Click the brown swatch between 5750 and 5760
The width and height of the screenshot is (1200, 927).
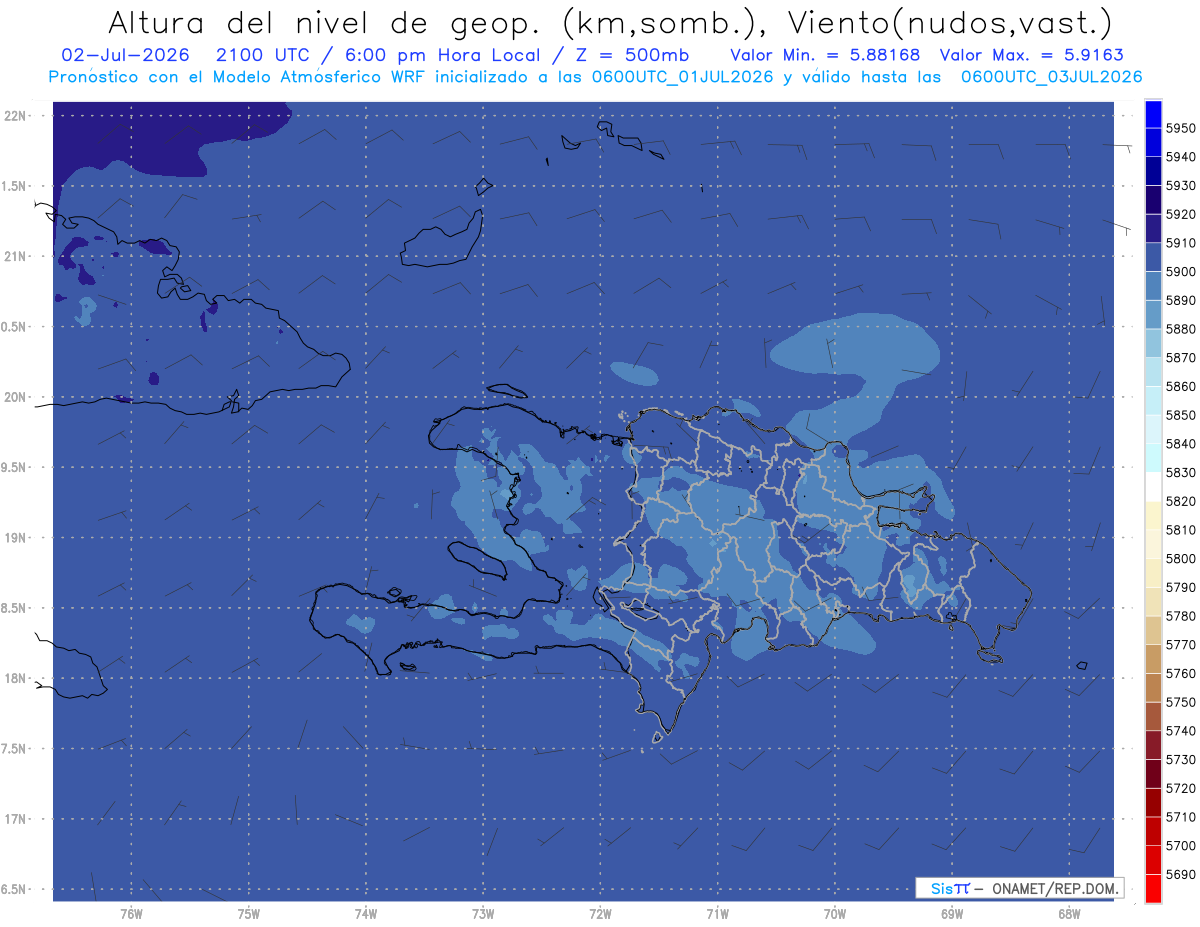click(x=1153, y=687)
